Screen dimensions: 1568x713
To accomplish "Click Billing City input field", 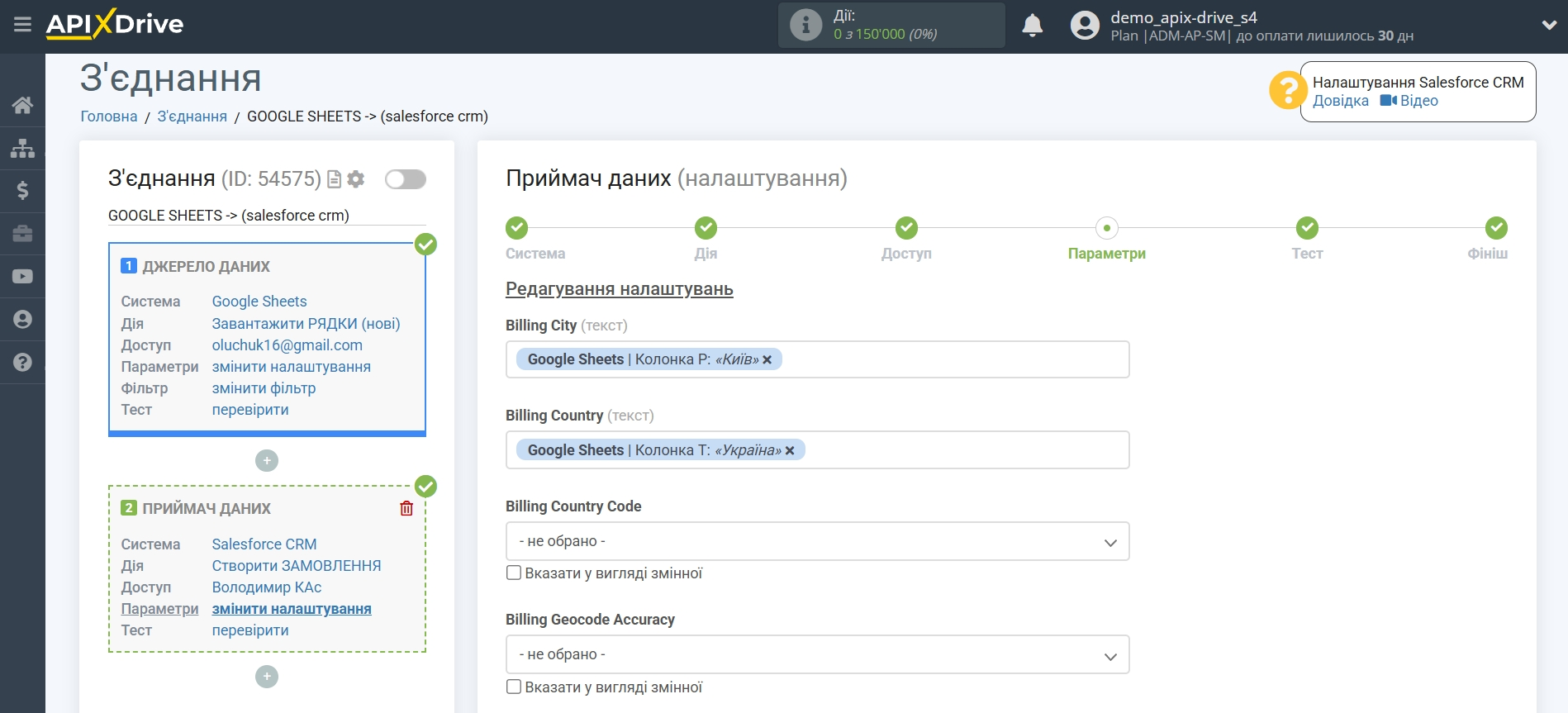I will point(817,359).
